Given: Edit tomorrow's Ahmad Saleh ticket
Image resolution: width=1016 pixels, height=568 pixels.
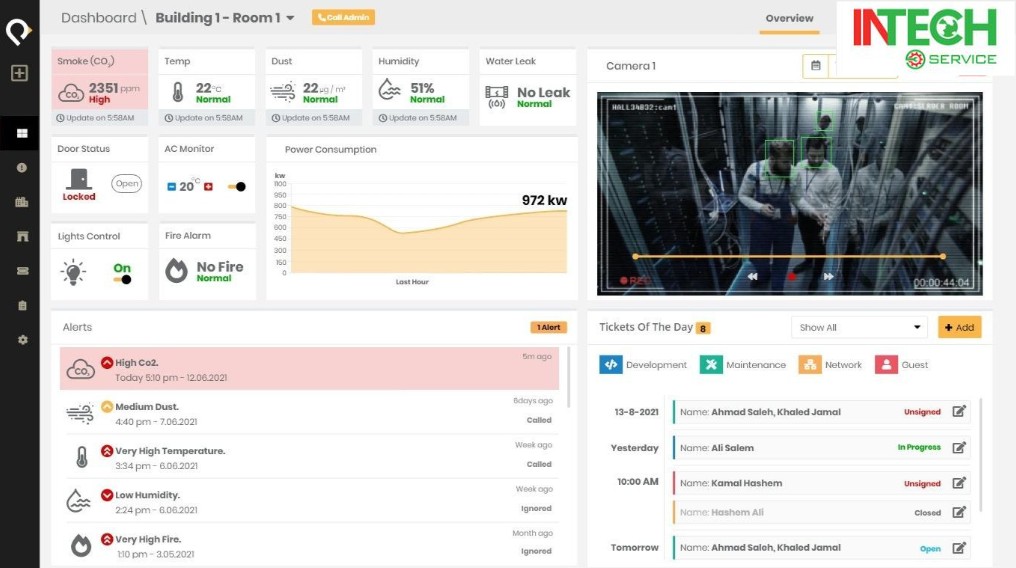Looking at the screenshot, I should tap(959, 548).
